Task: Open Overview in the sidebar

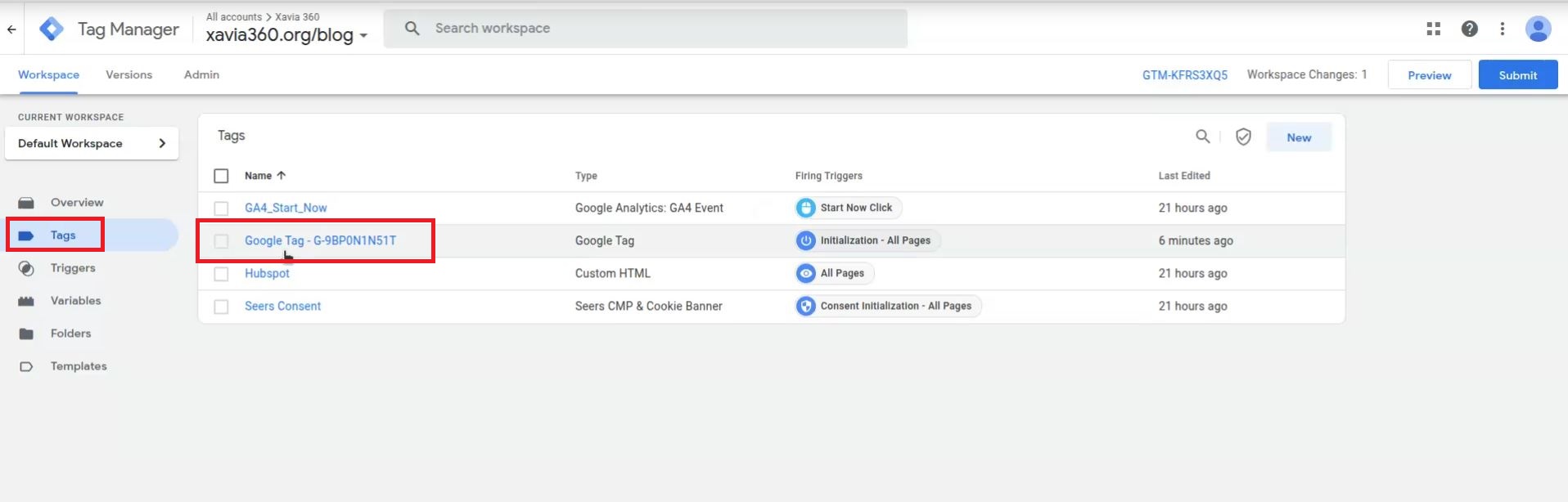Action: [77, 203]
